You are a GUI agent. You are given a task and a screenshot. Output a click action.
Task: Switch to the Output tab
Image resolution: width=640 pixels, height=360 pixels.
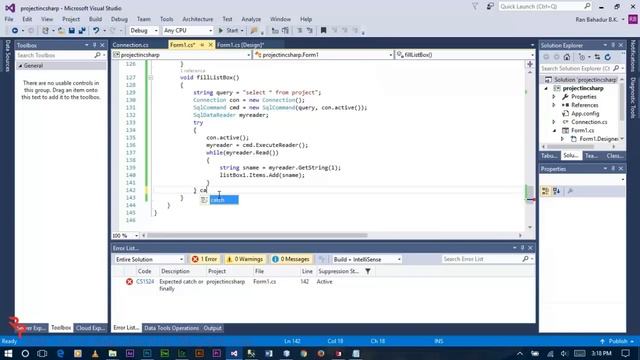click(x=212, y=328)
